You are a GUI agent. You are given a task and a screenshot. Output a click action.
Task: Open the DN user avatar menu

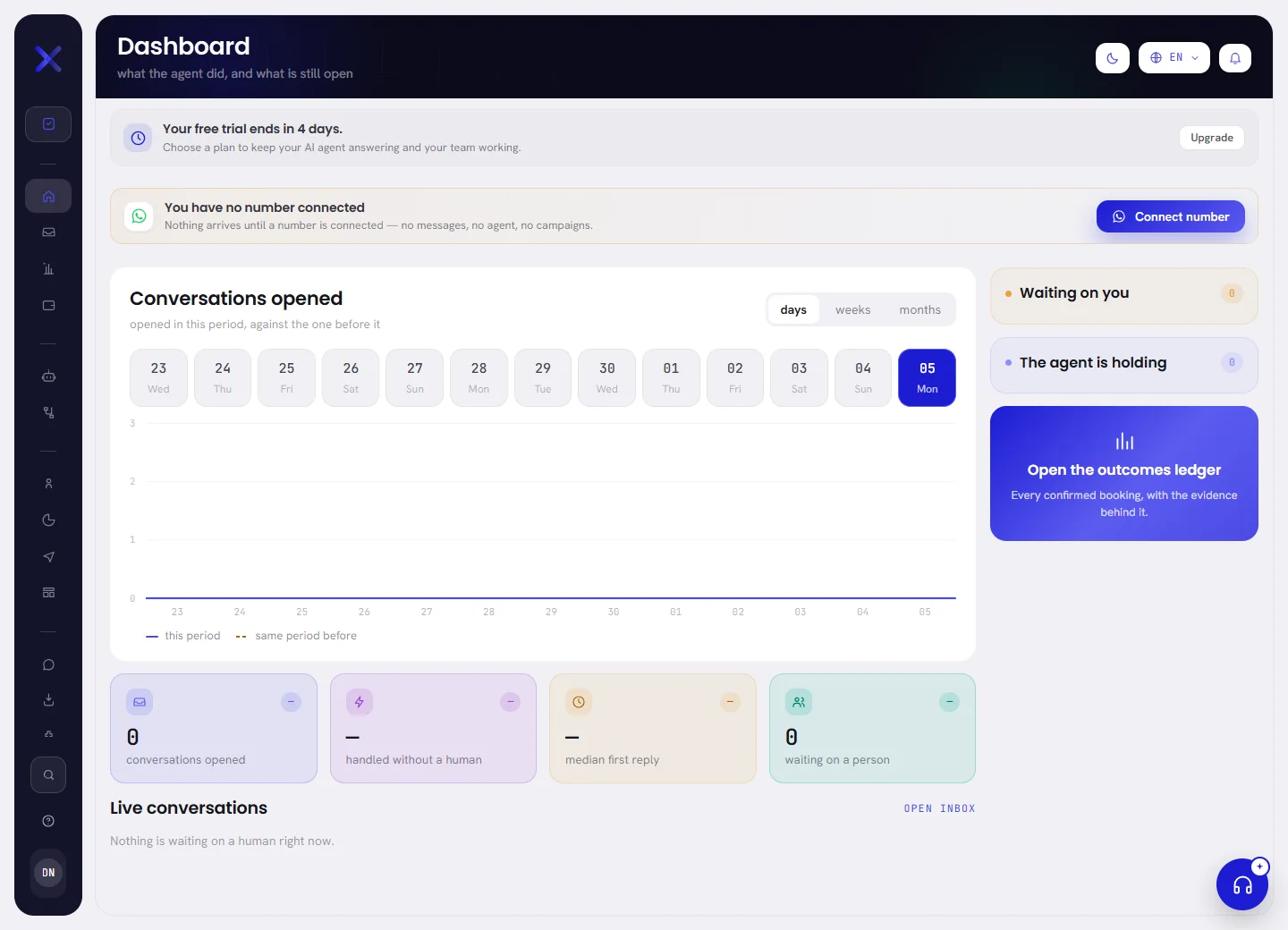click(48, 873)
